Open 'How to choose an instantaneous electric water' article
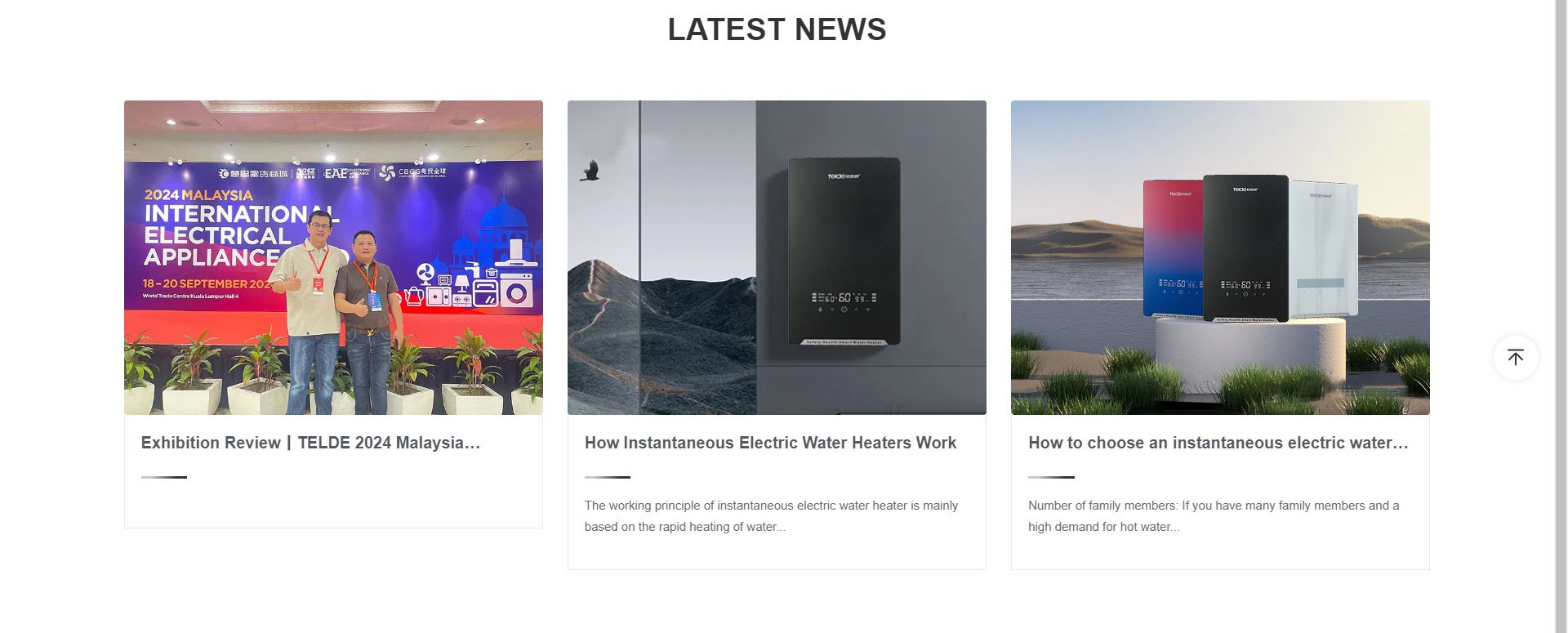1568x633 pixels. [x=1218, y=443]
